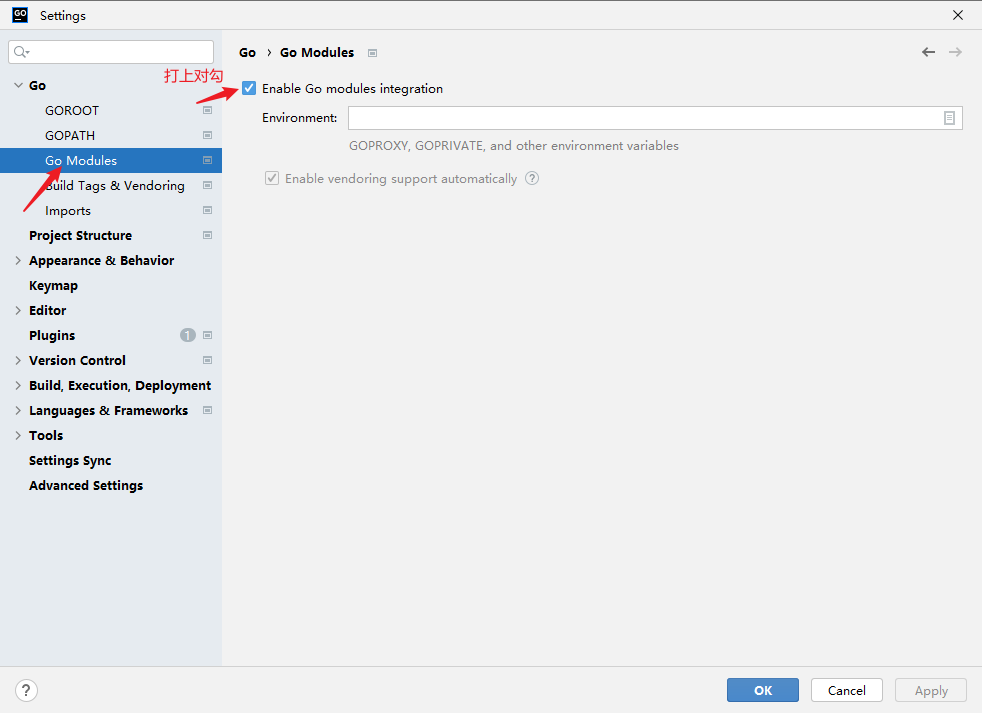
Task: Click the GOPROXY, GOPRIVATE hint text
Action: (x=514, y=146)
